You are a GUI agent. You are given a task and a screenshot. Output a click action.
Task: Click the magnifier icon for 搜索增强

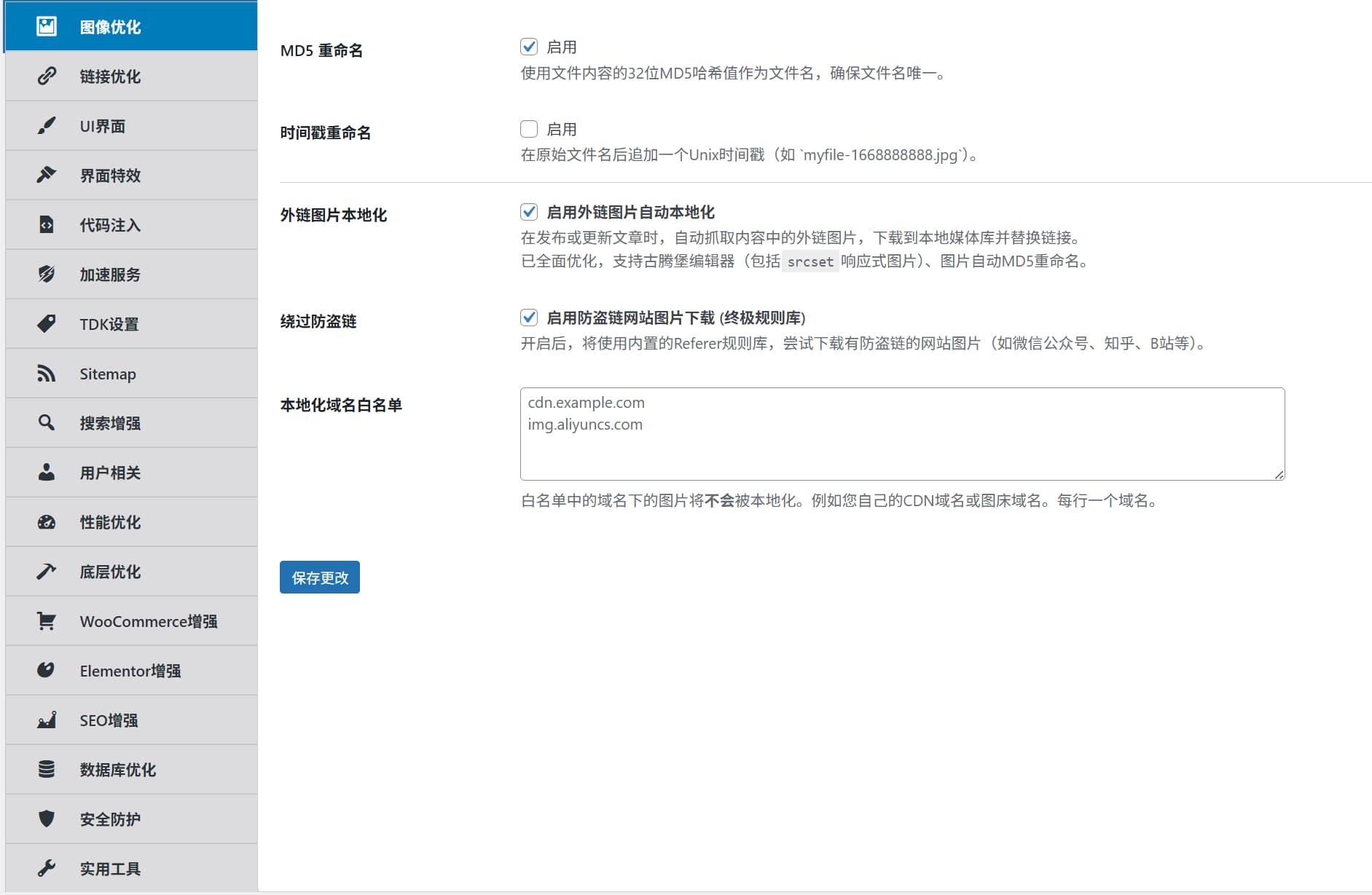click(47, 422)
